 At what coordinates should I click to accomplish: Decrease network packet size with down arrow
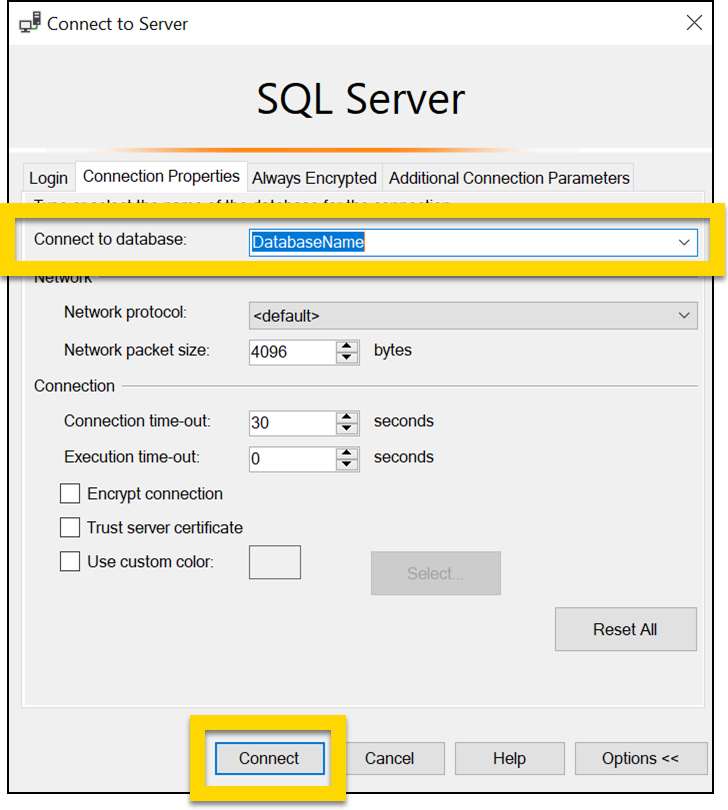click(347, 357)
